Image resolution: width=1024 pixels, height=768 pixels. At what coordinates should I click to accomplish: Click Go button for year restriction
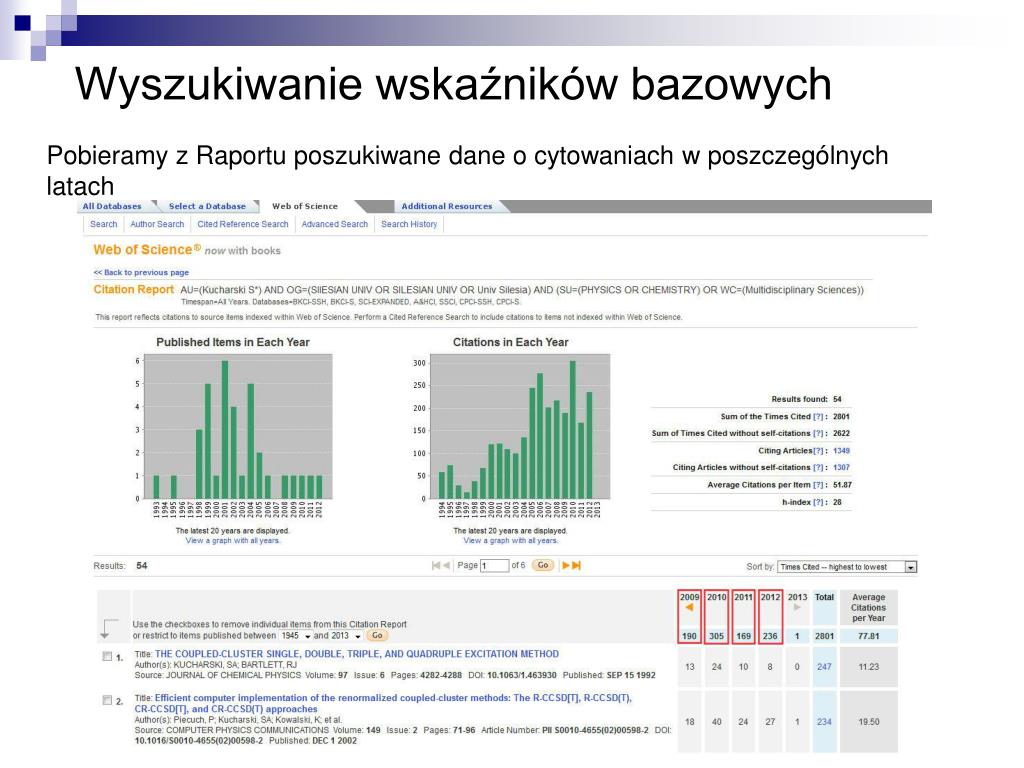pos(377,635)
